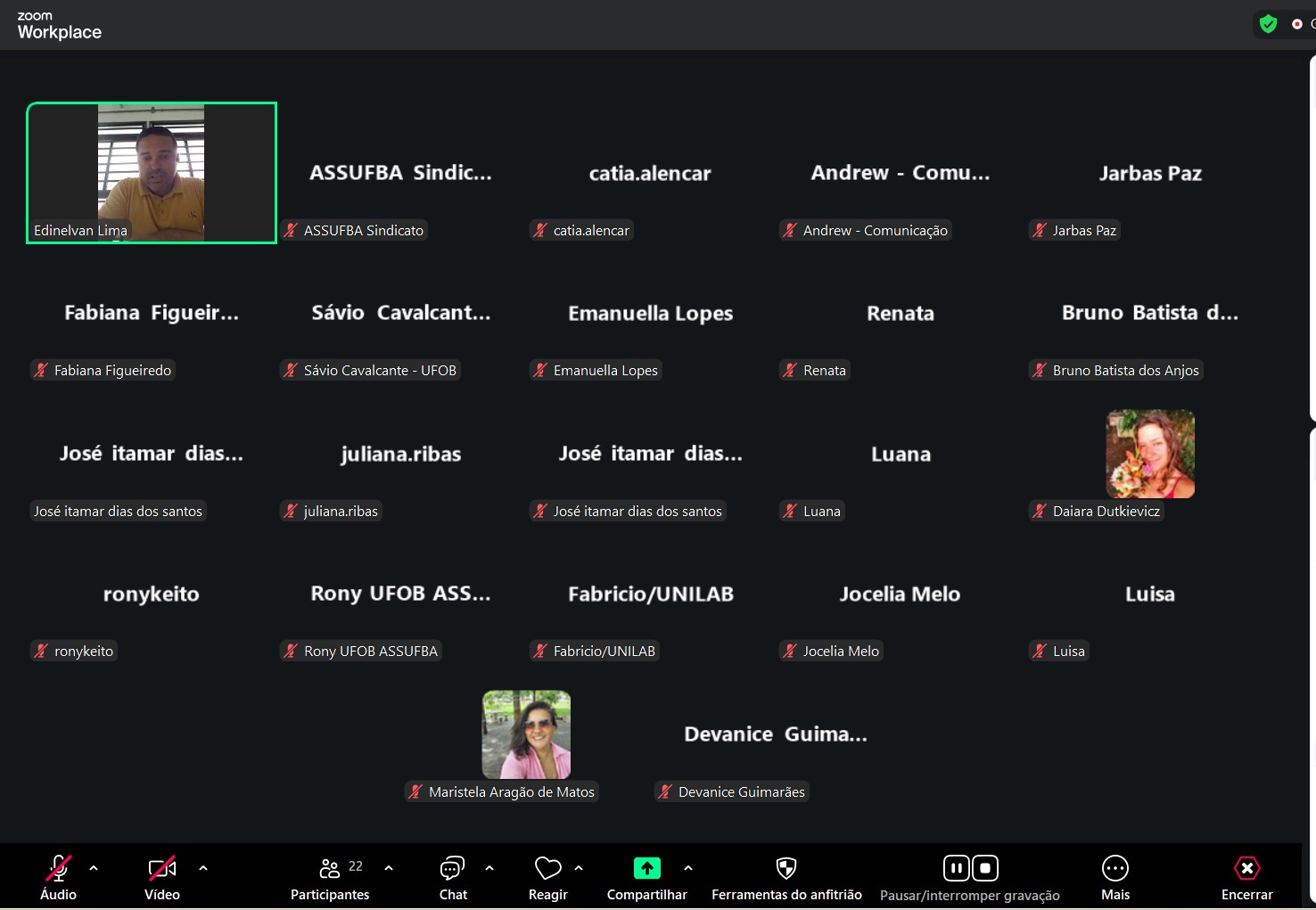Select Edinelvan Lima's video tile
This screenshot has width=1316, height=910.
click(152, 172)
